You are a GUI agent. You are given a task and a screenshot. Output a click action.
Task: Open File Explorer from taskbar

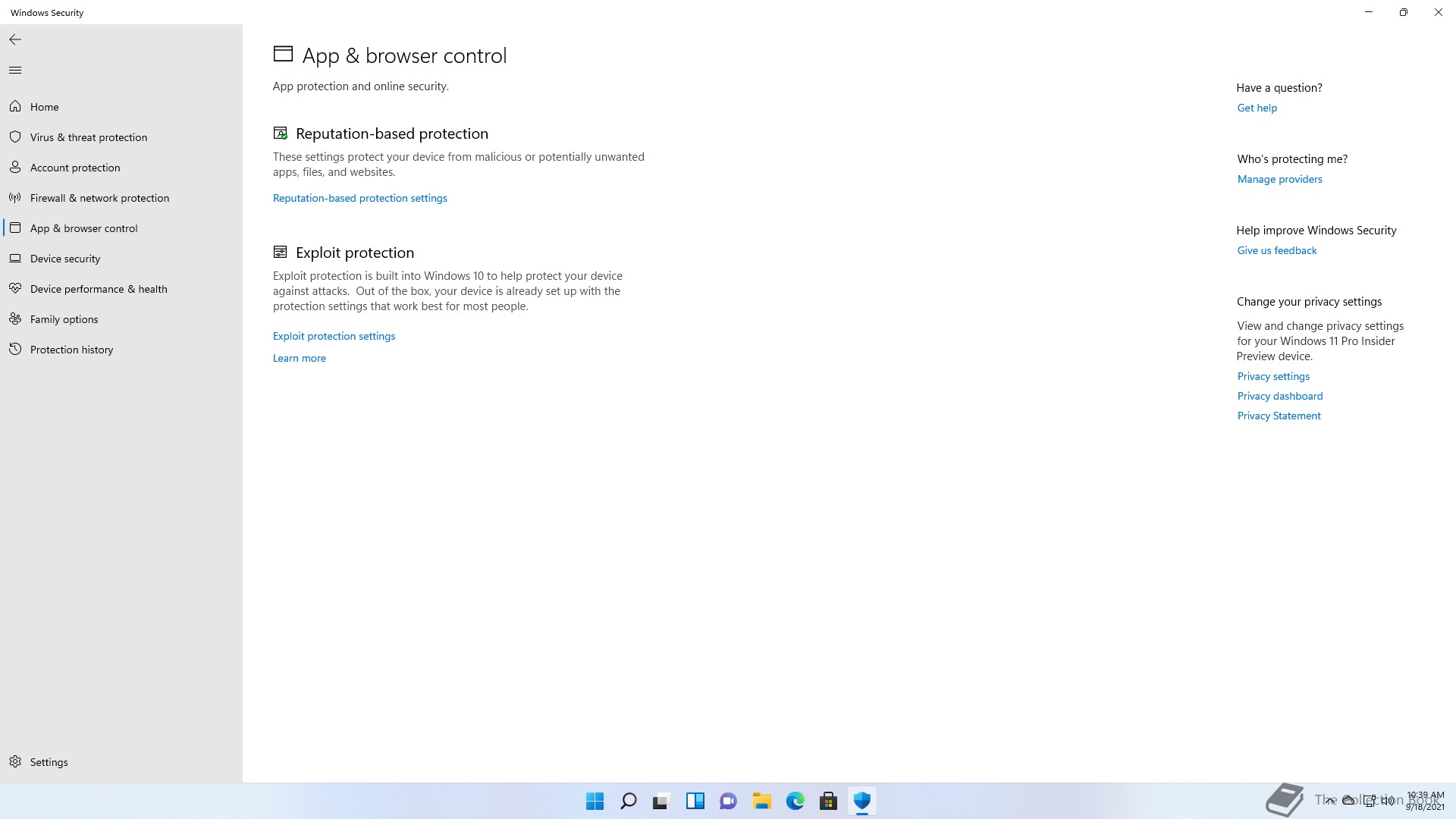coord(762,801)
